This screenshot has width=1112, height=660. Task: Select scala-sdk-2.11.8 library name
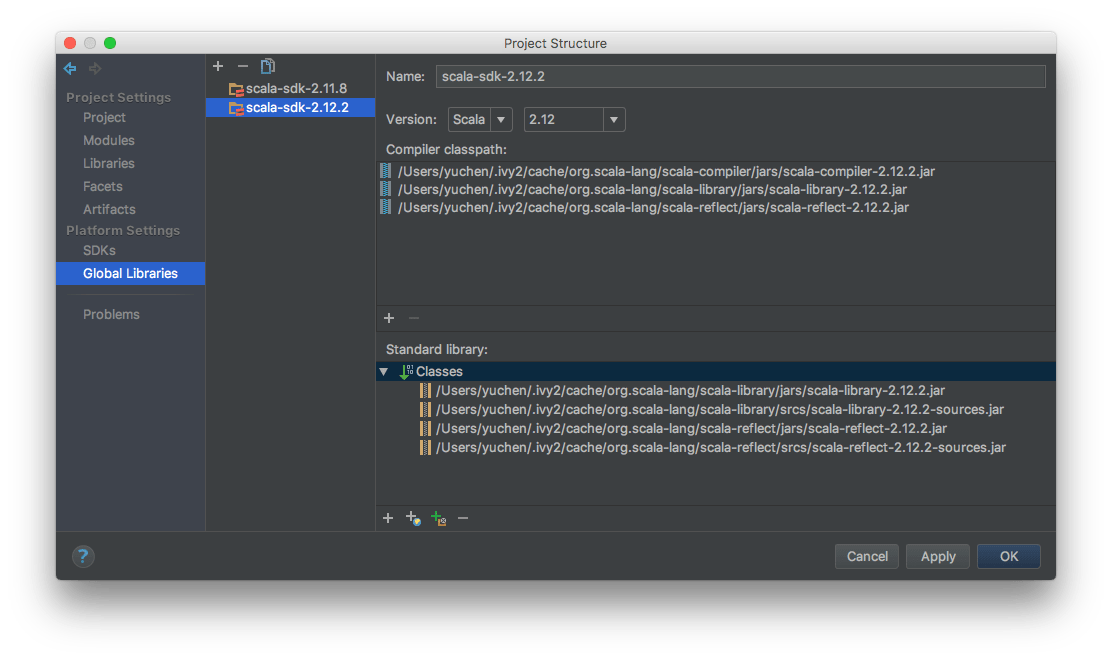(x=296, y=89)
